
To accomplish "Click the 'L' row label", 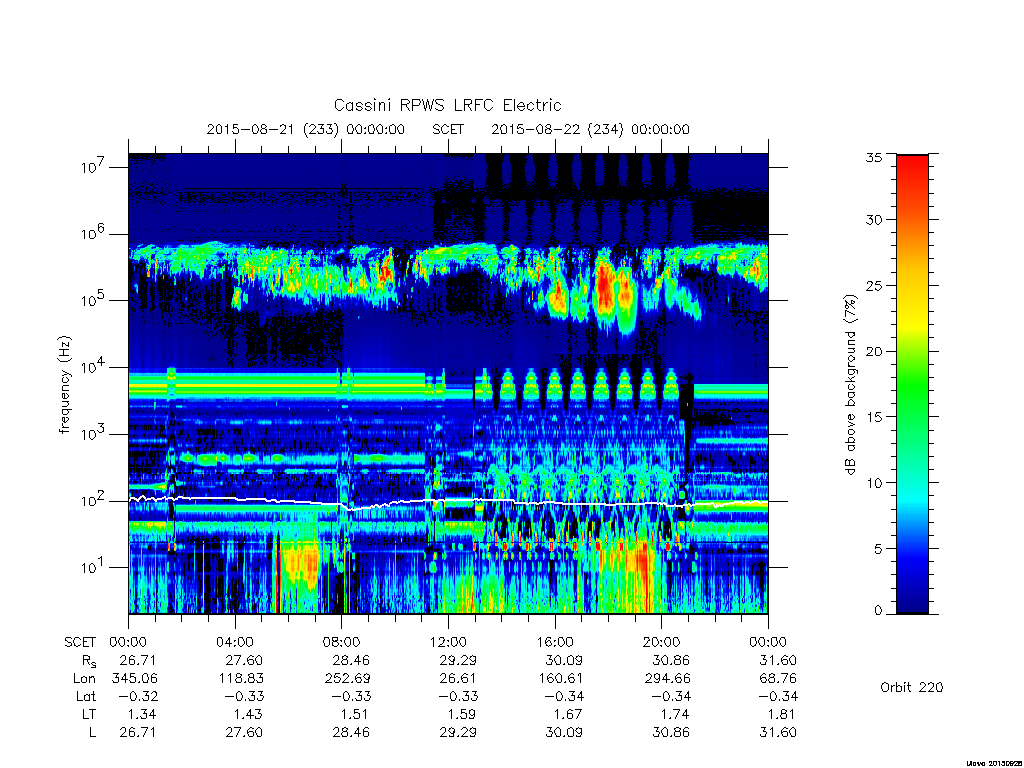I will point(92,732).
